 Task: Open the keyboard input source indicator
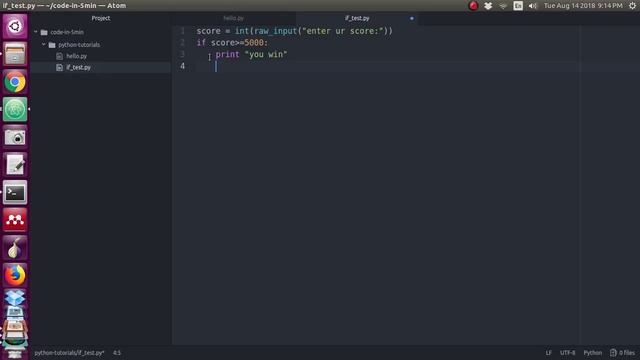tap(518, 6)
